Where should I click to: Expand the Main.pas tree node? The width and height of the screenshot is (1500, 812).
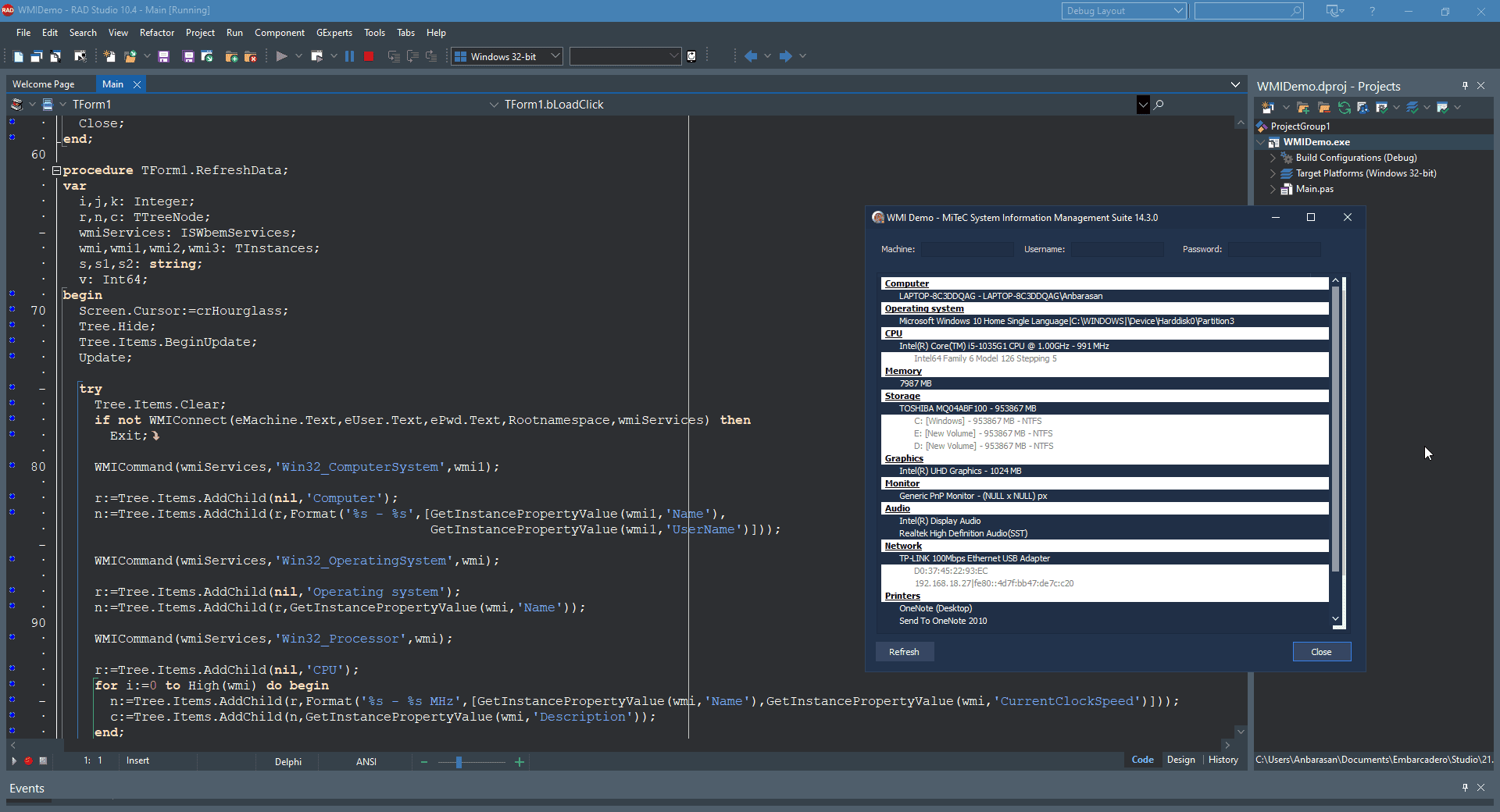pyautogui.click(x=1273, y=189)
